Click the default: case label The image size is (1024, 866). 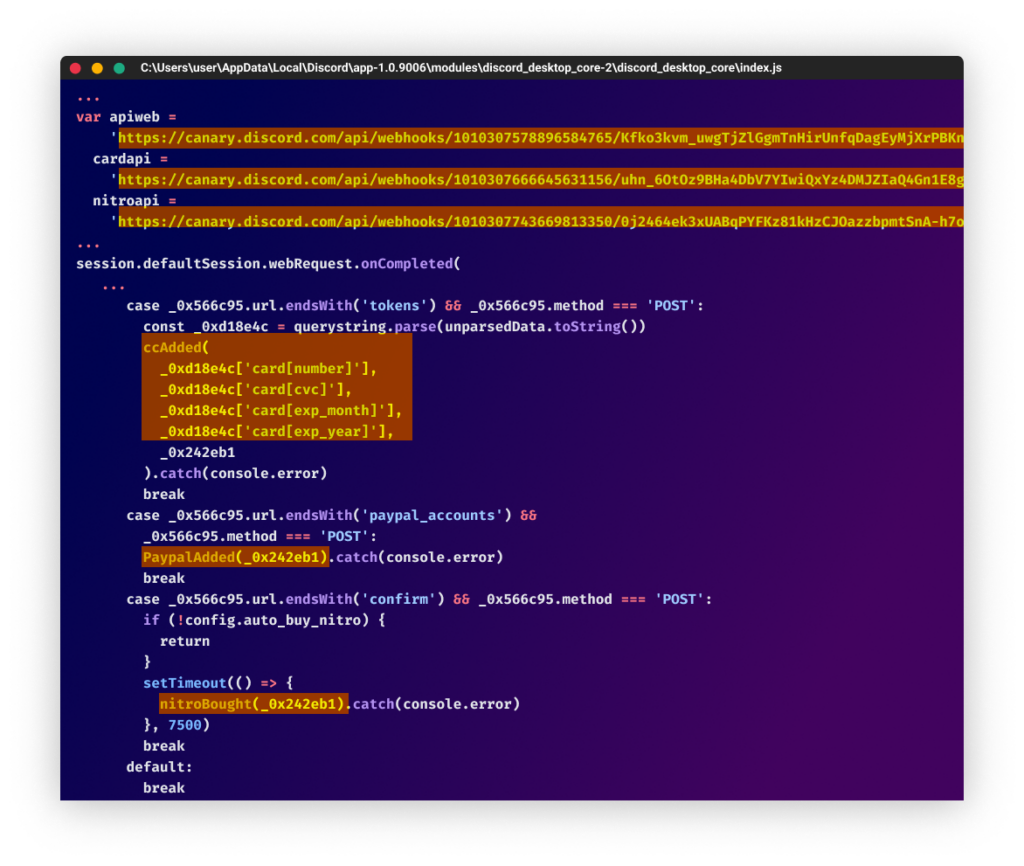tap(159, 767)
